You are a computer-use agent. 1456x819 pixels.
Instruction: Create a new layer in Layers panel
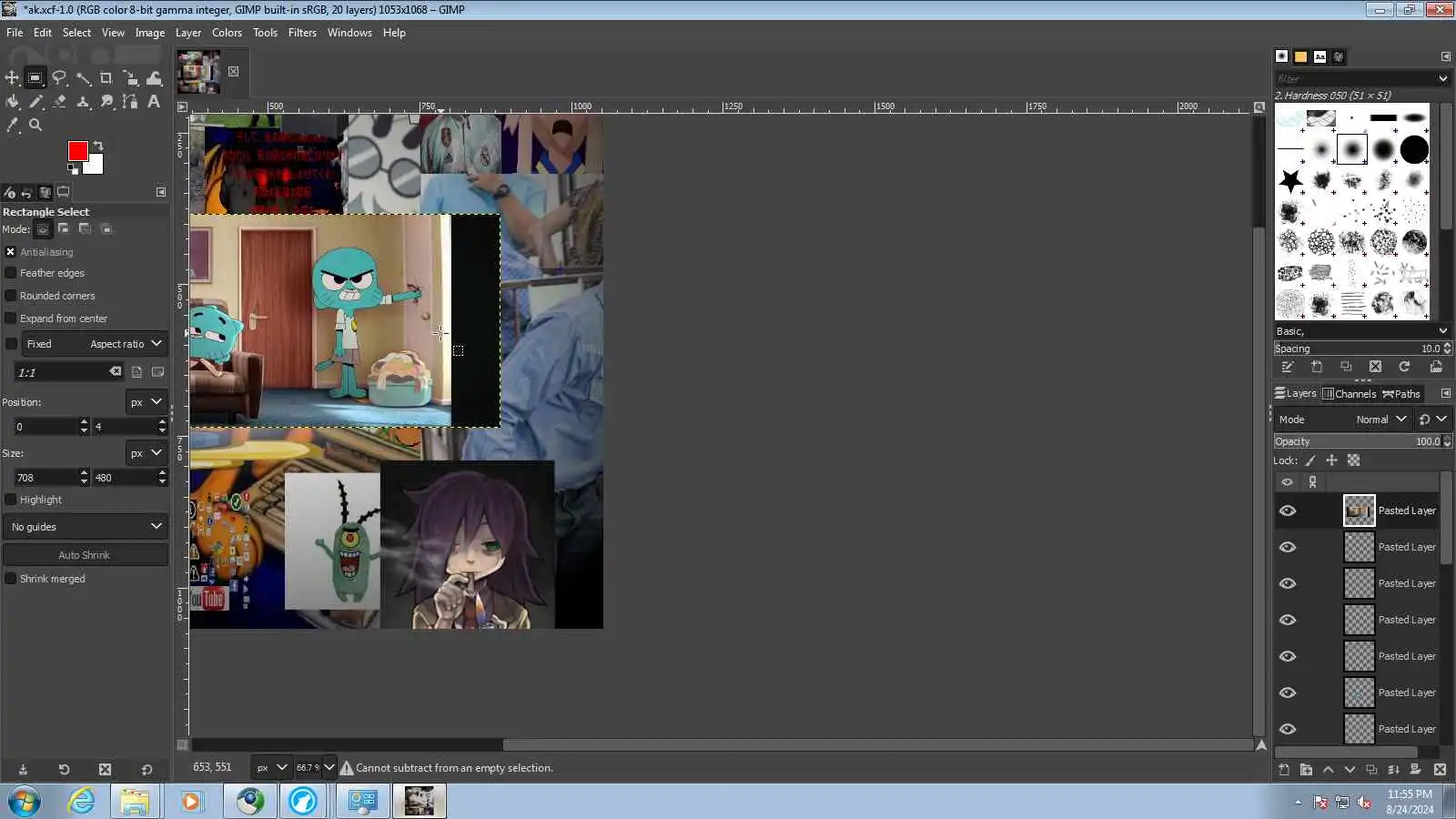point(1284,770)
